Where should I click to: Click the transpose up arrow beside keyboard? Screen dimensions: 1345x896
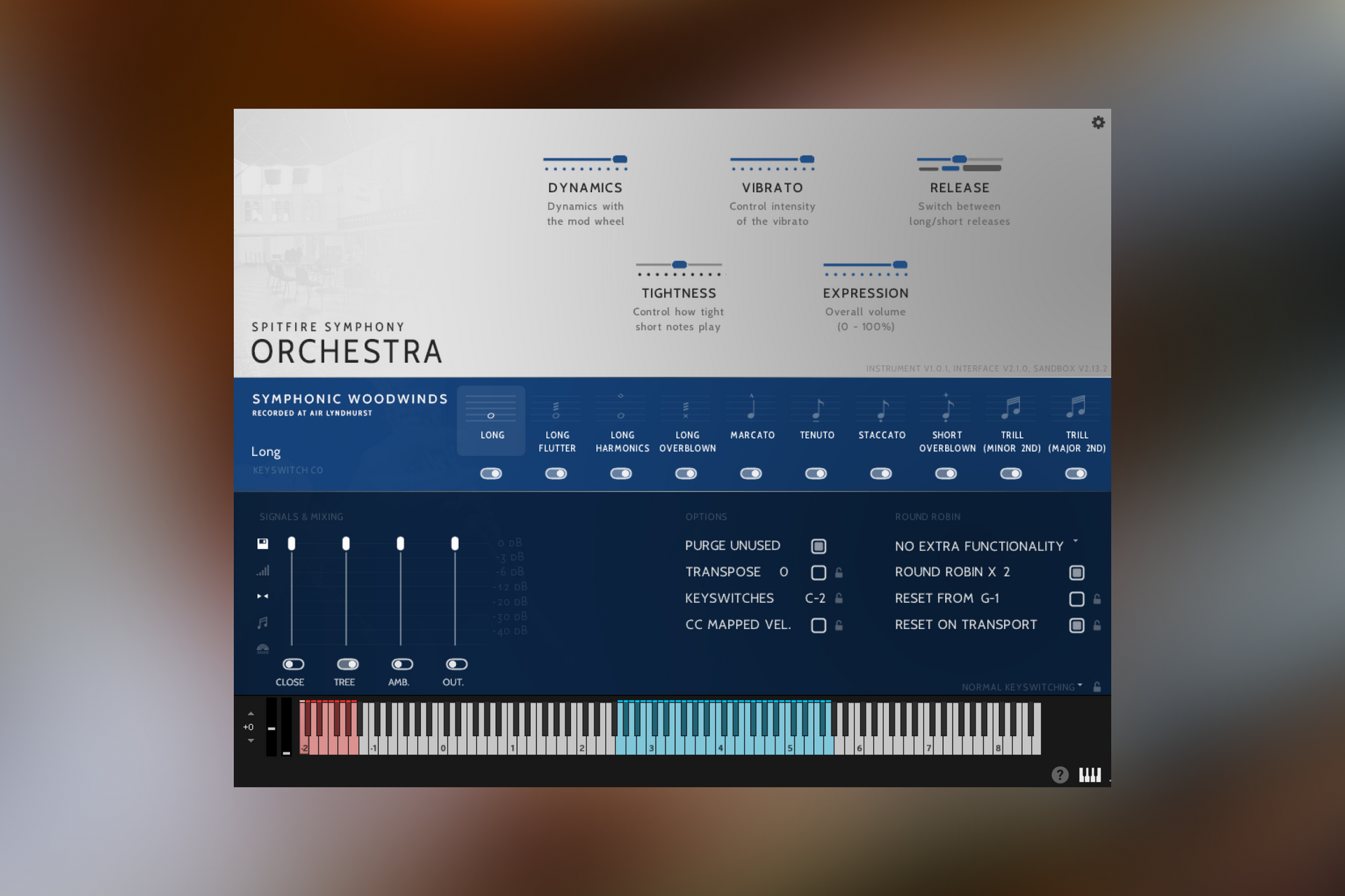coord(251,714)
